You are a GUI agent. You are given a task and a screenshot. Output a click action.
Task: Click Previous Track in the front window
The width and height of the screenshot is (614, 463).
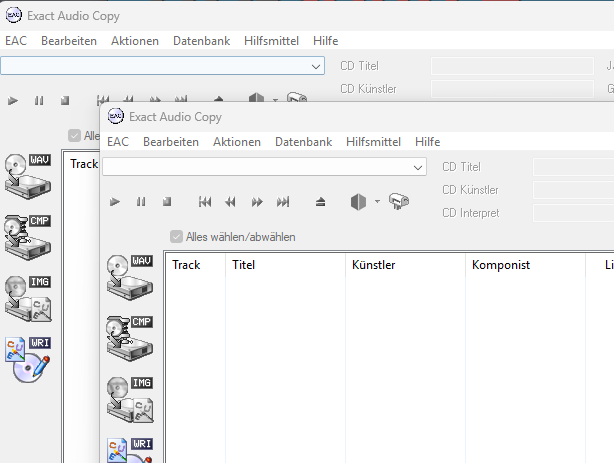click(x=205, y=202)
